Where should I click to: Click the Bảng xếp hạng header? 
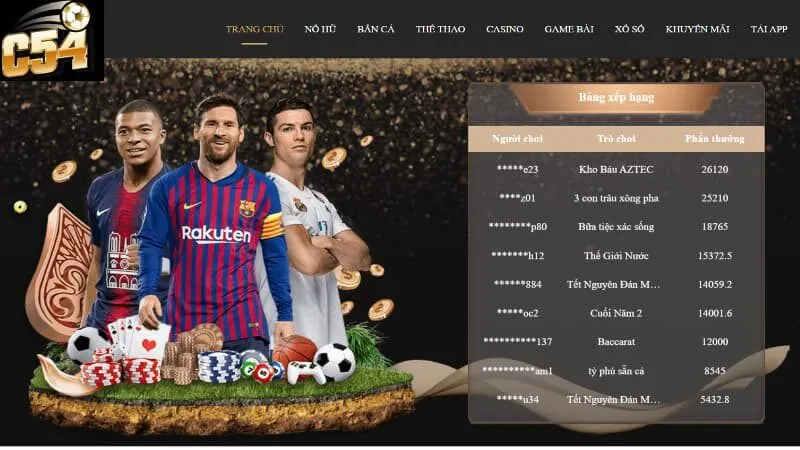tap(616, 97)
